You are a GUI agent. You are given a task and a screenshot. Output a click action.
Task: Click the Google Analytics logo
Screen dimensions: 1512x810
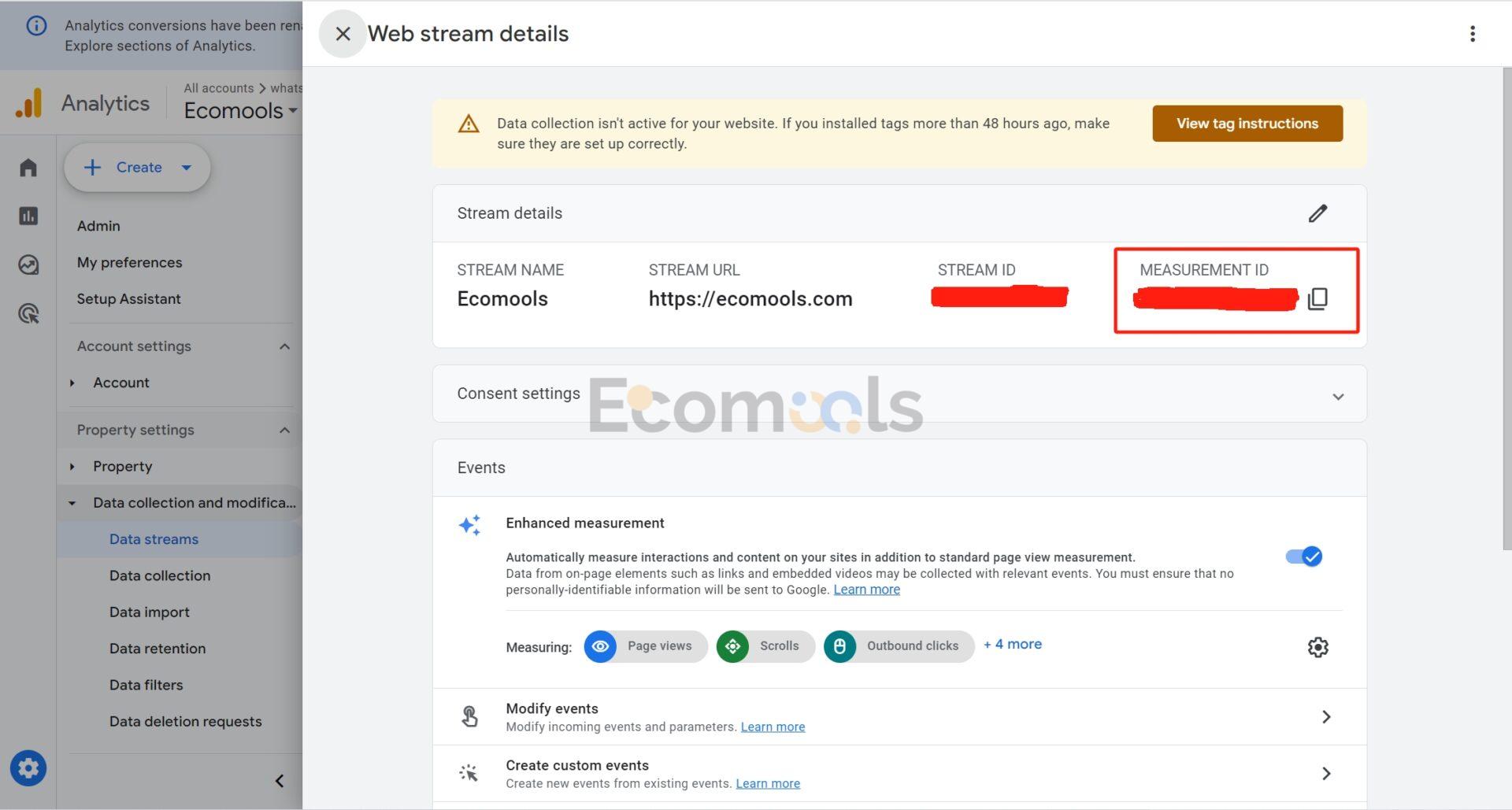pos(29,103)
